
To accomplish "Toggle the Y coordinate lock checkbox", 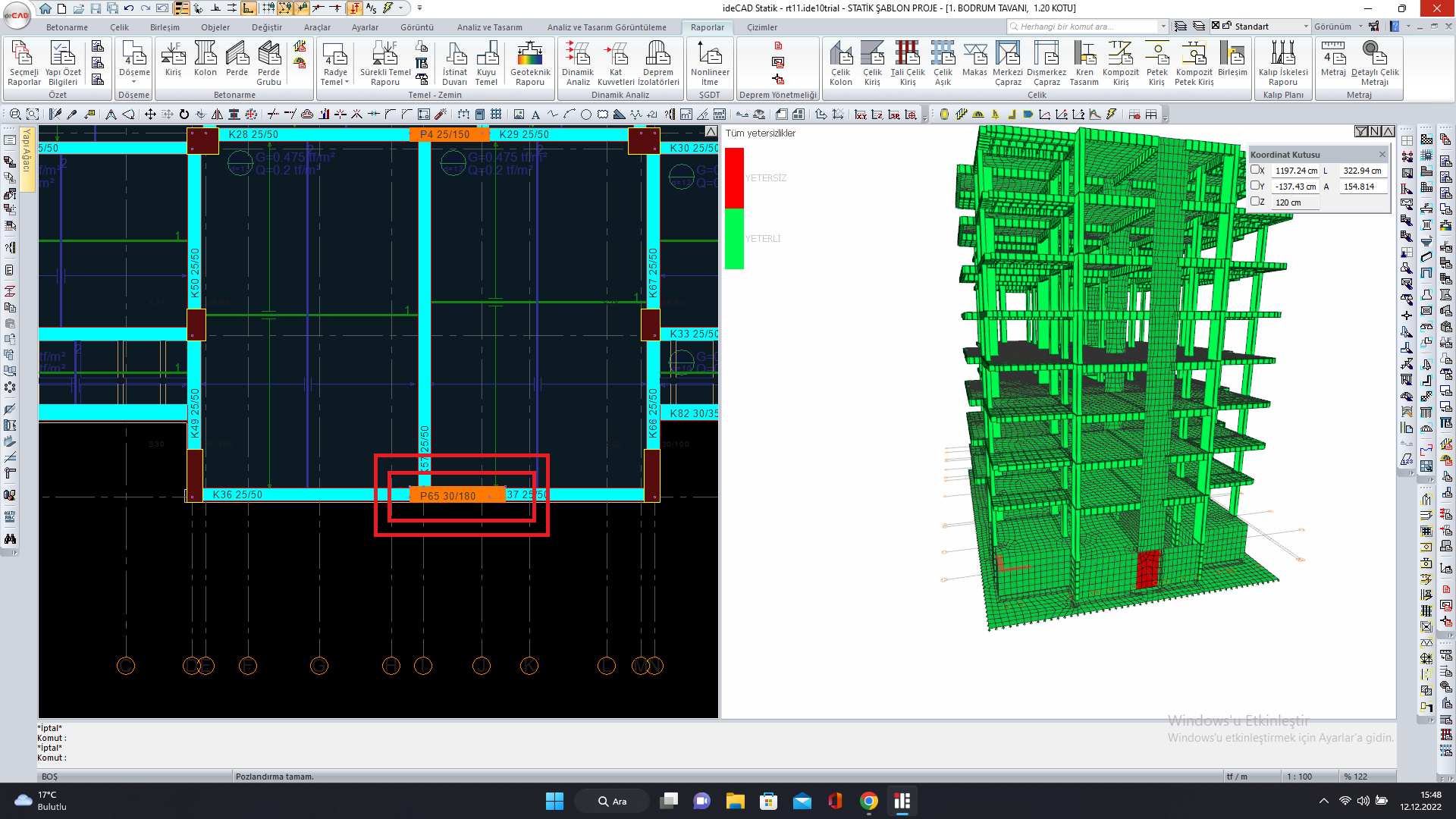I will coord(1255,186).
